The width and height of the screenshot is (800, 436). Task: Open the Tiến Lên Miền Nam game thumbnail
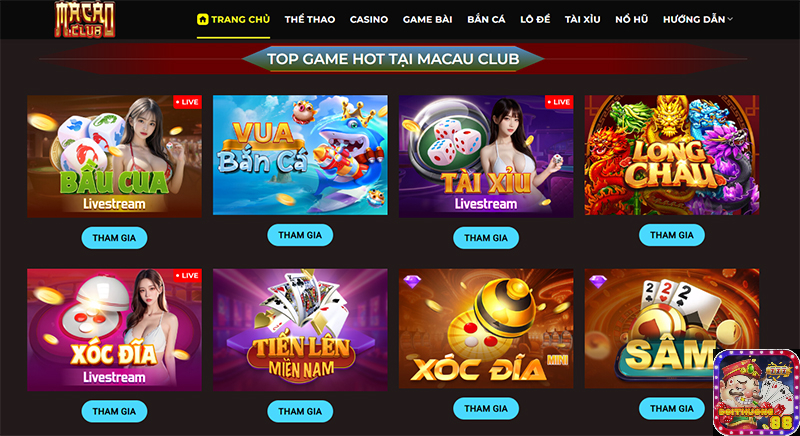tap(300, 330)
